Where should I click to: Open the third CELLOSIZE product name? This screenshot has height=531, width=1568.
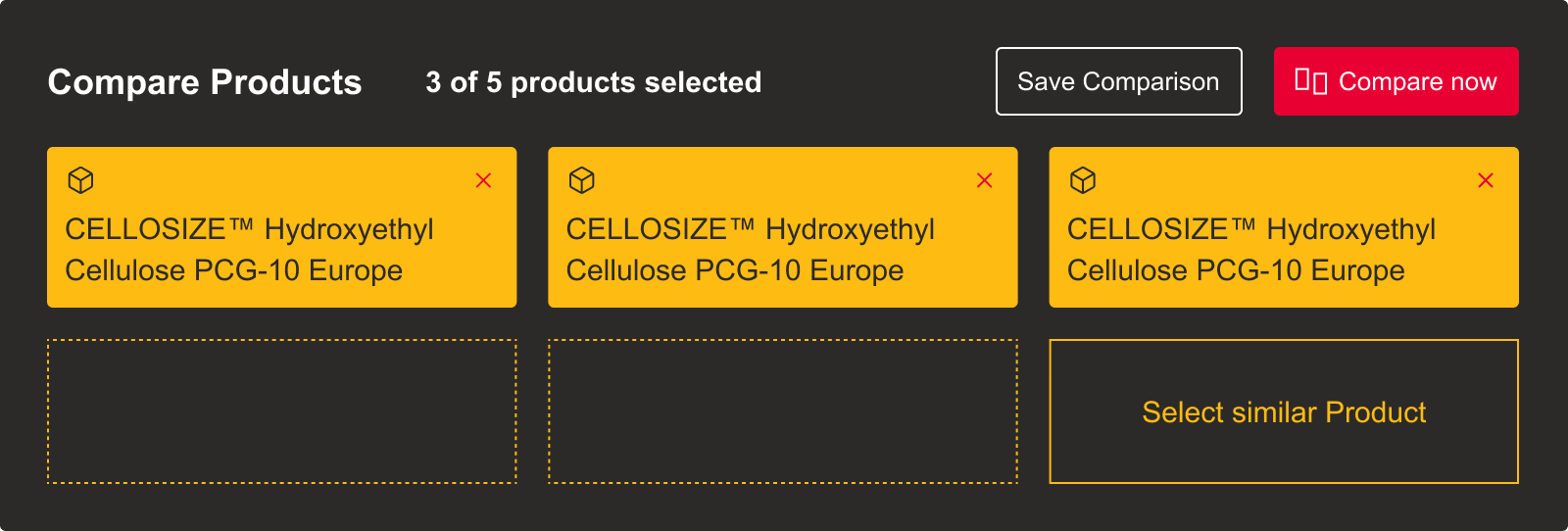click(x=1250, y=249)
